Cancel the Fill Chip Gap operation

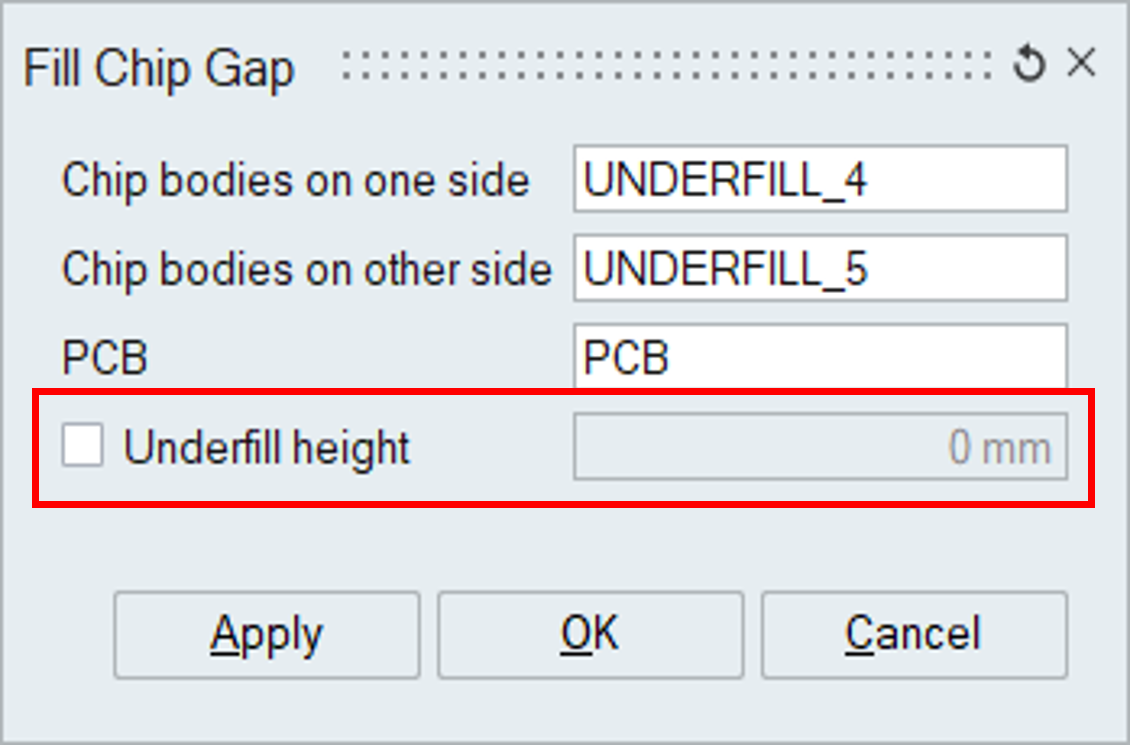click(914, 635)
